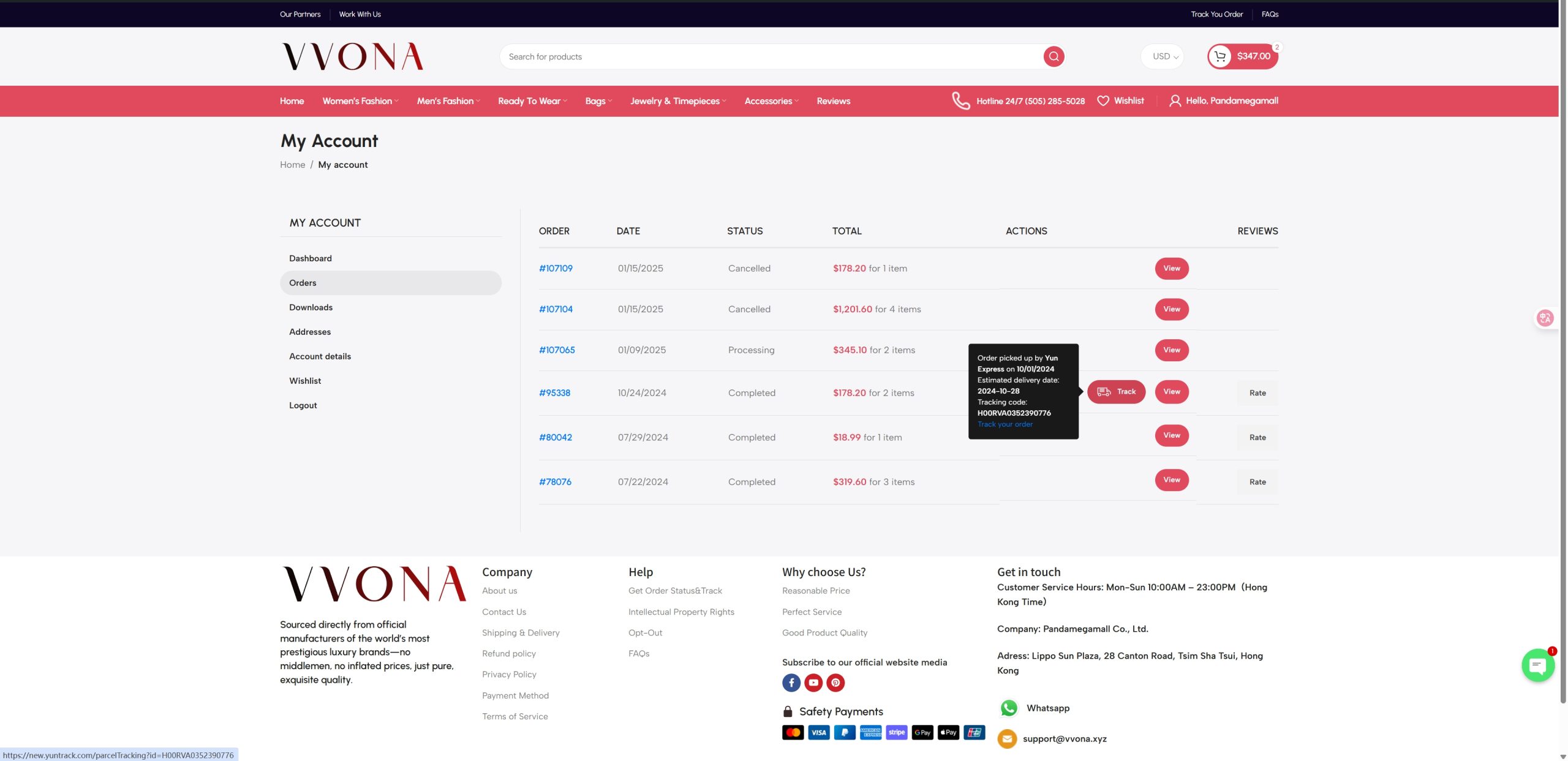Click the translate floating icon at right edge
Viewport: 1568px width, 761px height.
[1545, 318]
